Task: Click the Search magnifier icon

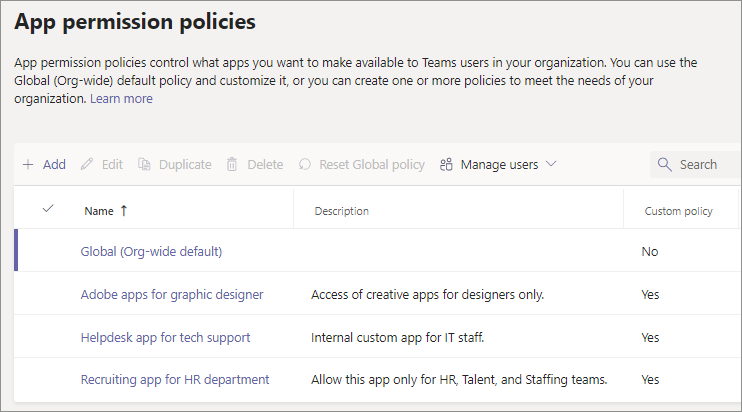Action: click(x=666, y=164)
